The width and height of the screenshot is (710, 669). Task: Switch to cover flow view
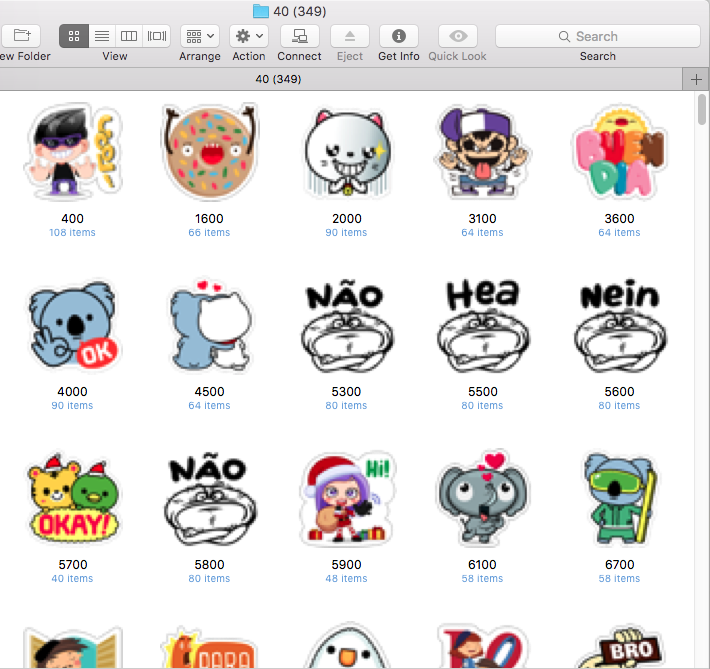pos(157,36)
